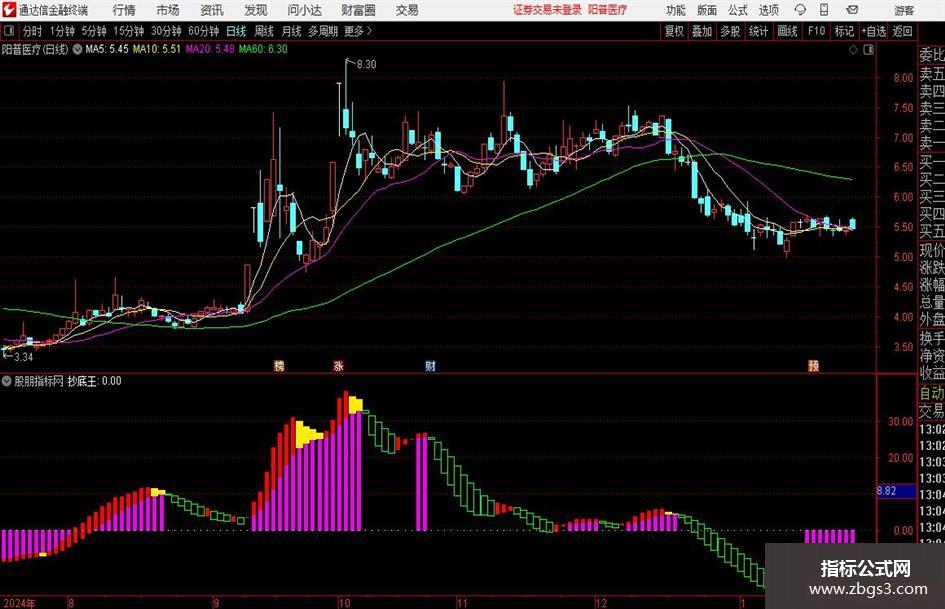
Task: Click the MA10: 5.51 indicator label
Action: 157,49
